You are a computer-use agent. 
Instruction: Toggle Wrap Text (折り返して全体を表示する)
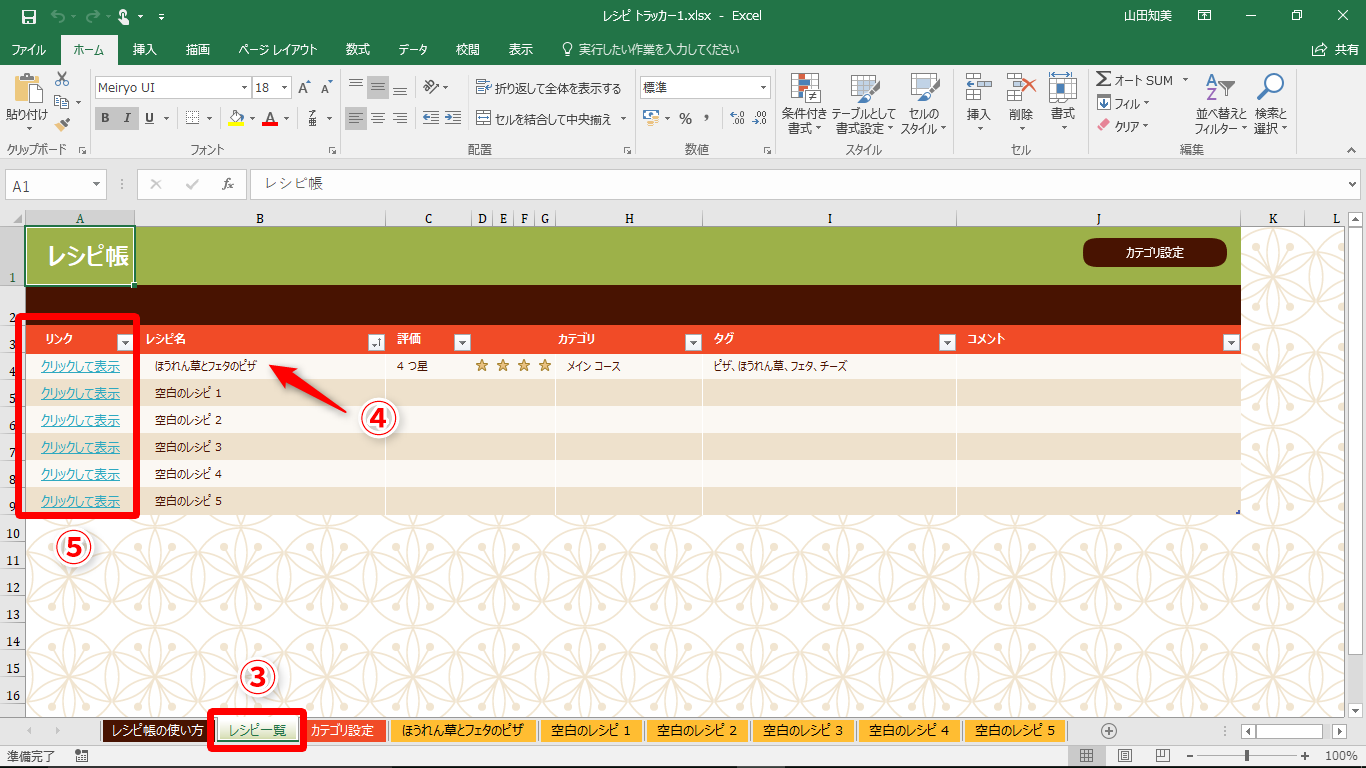tap(549, 88)
